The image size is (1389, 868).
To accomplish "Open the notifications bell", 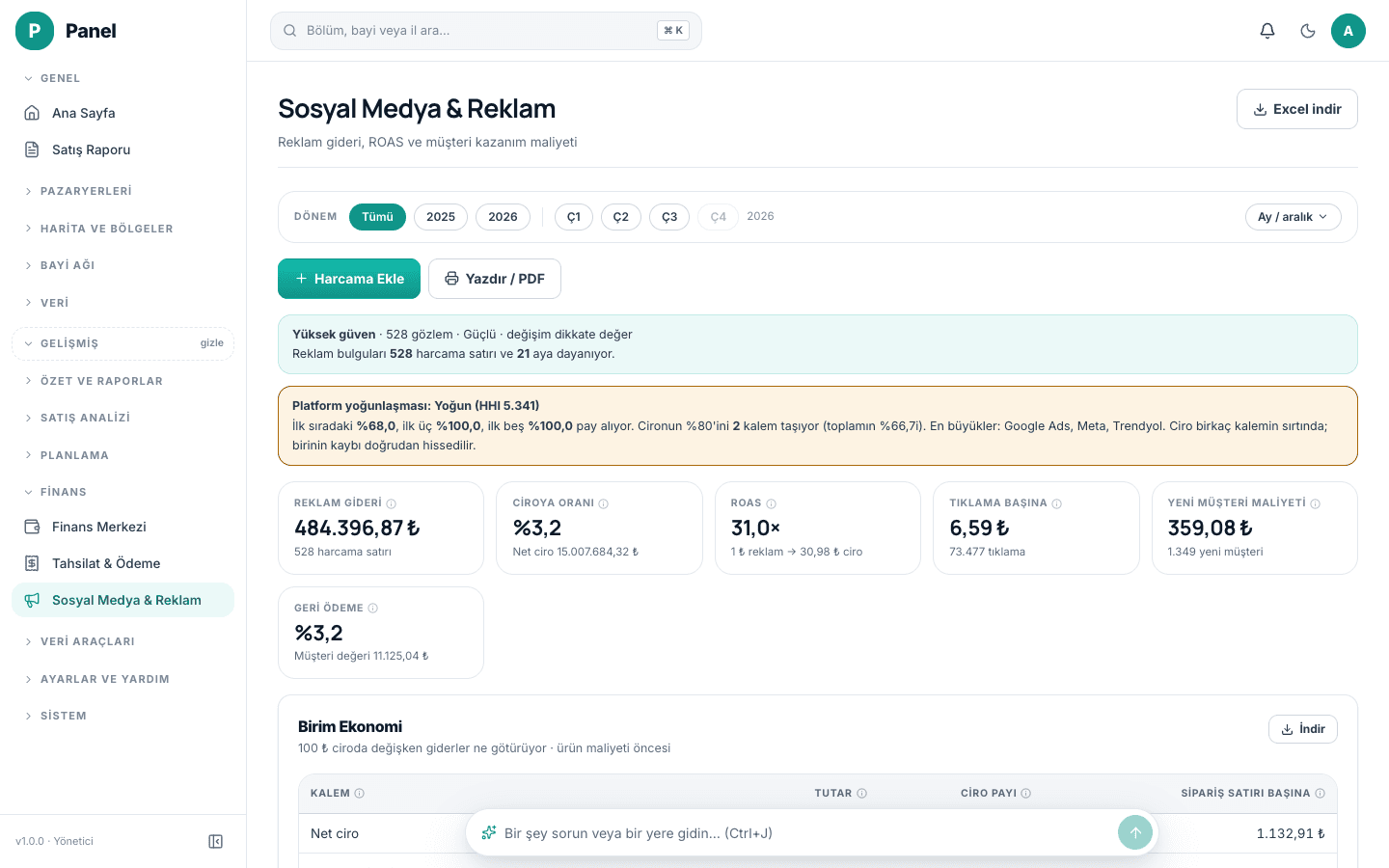I will [1267, 31].
